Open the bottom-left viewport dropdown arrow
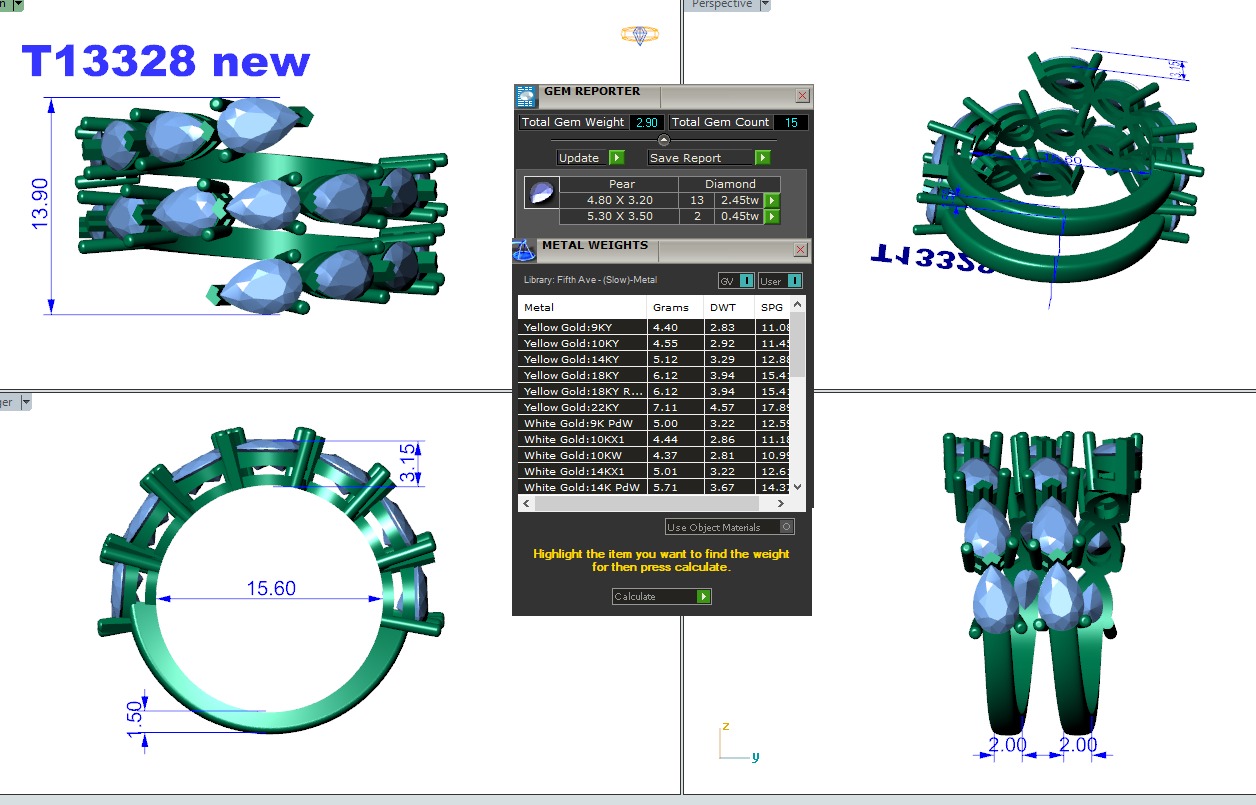Viewport: 1256px width, 805px height. [x=27, y=402]
